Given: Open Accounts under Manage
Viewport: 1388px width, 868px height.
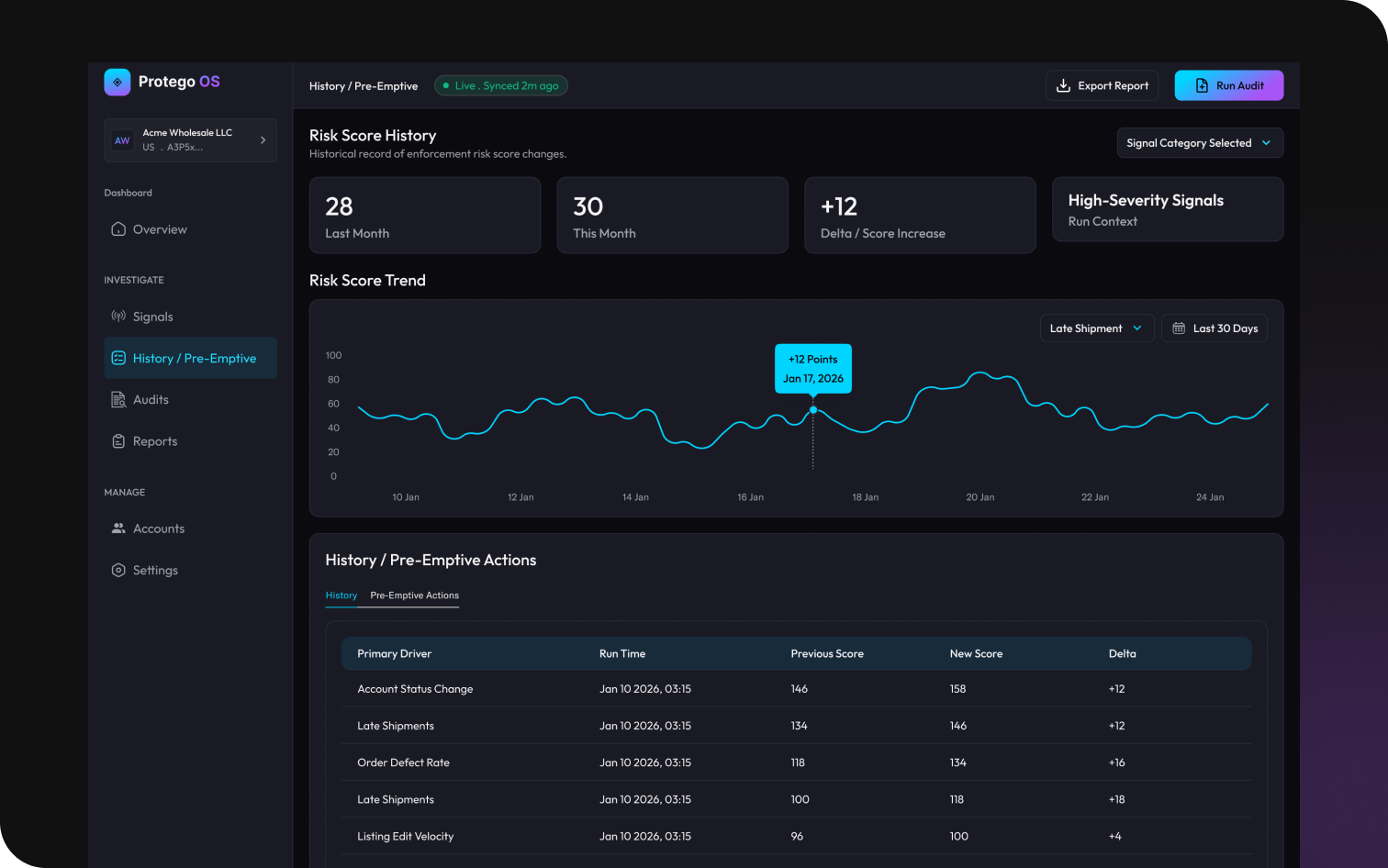Looking at the screenshot, I should point(190,529).
